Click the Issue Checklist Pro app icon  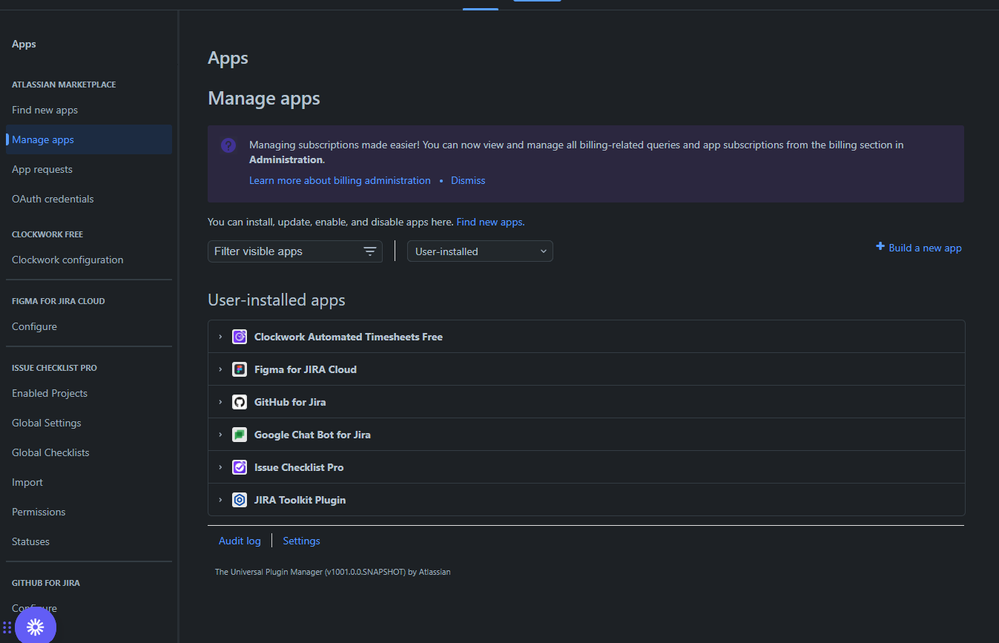[x=239, y=467]
